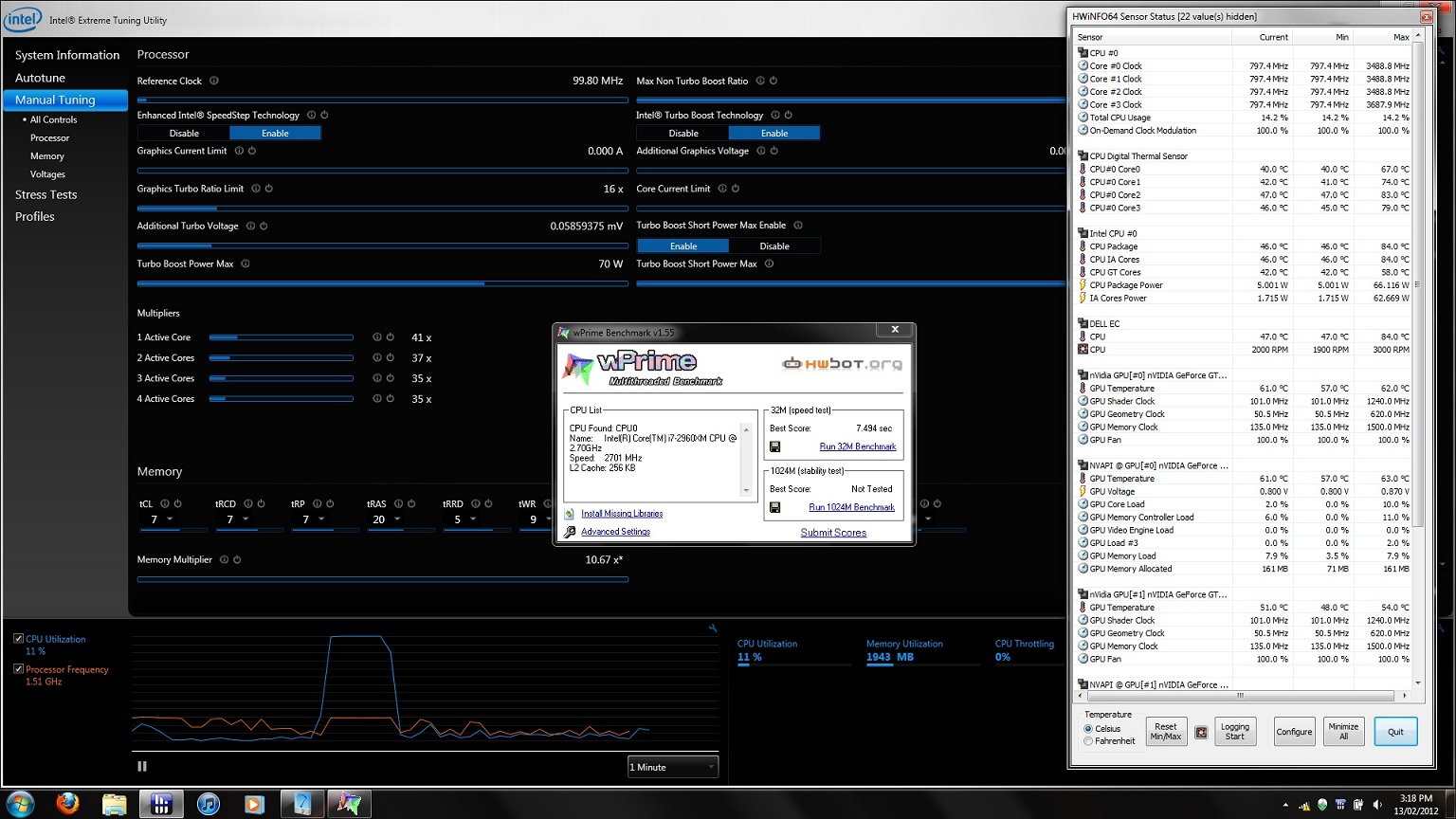Adjust the 1 Active Core multiplier slider

[x=281, y=337]
